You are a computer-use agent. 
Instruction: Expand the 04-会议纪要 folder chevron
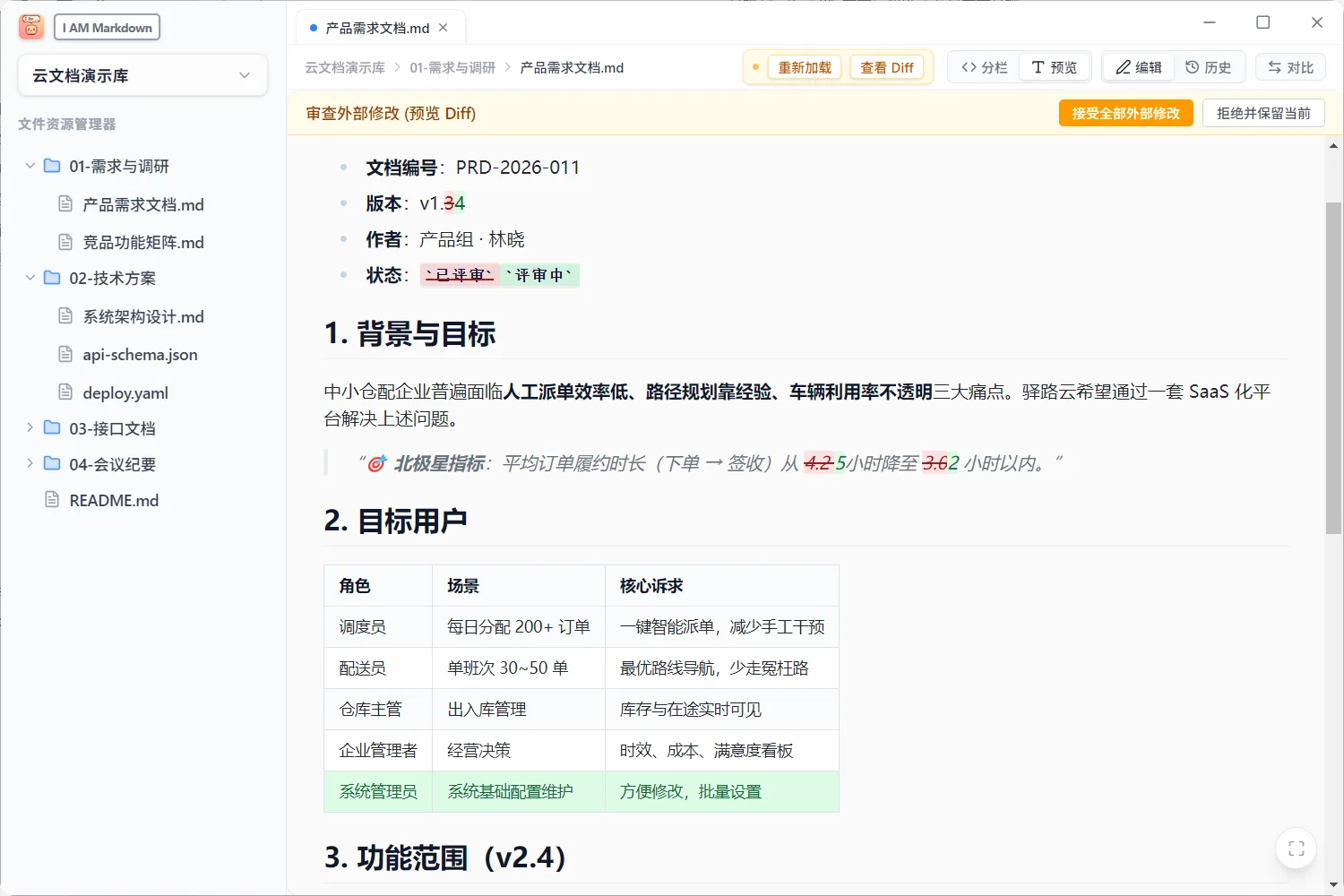click(x=30, y=464)
